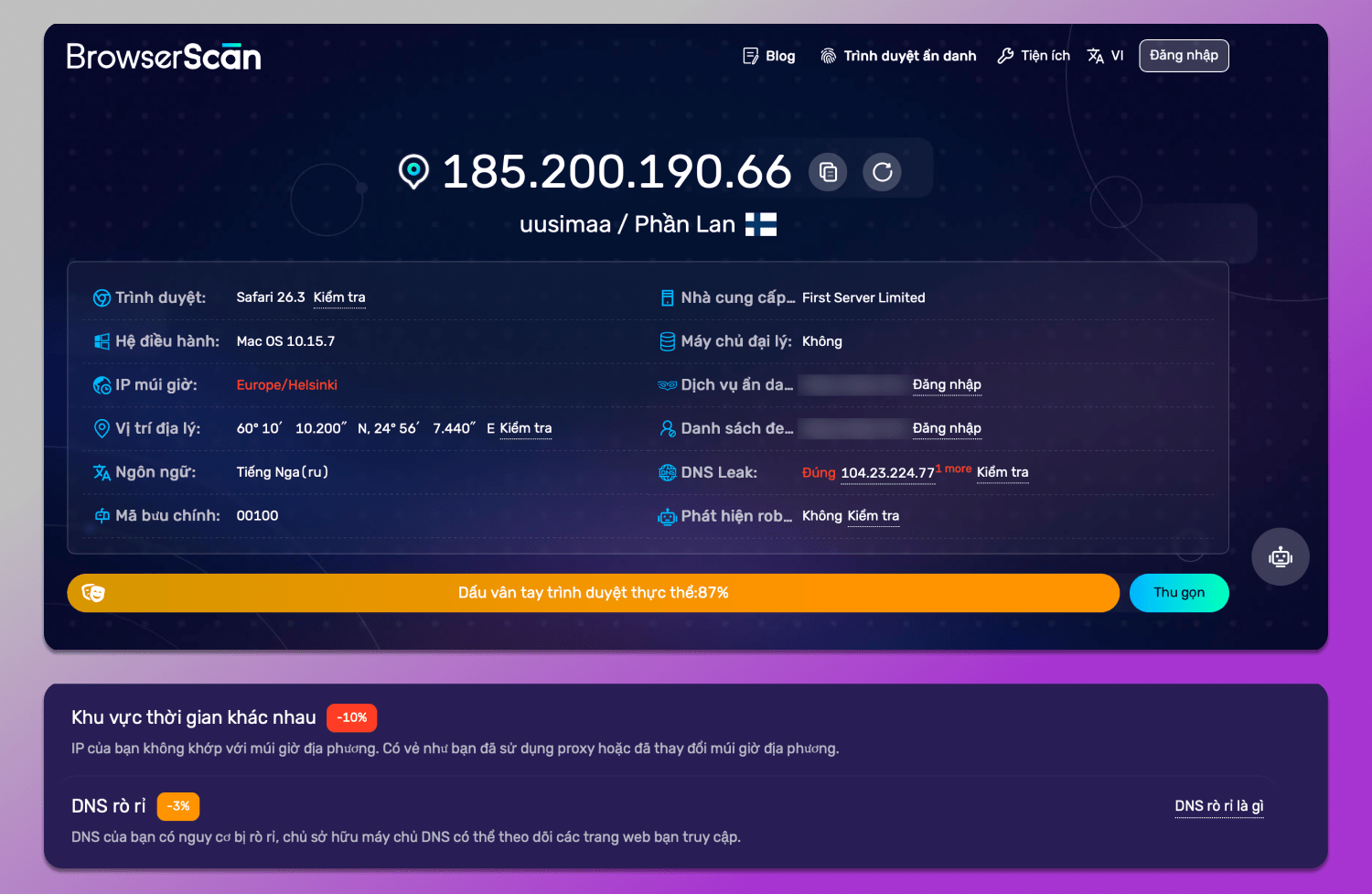Click the location pin above the IP address
Image resolution: width=1372 pixels, height=894 pixels.
coord(414,171)
